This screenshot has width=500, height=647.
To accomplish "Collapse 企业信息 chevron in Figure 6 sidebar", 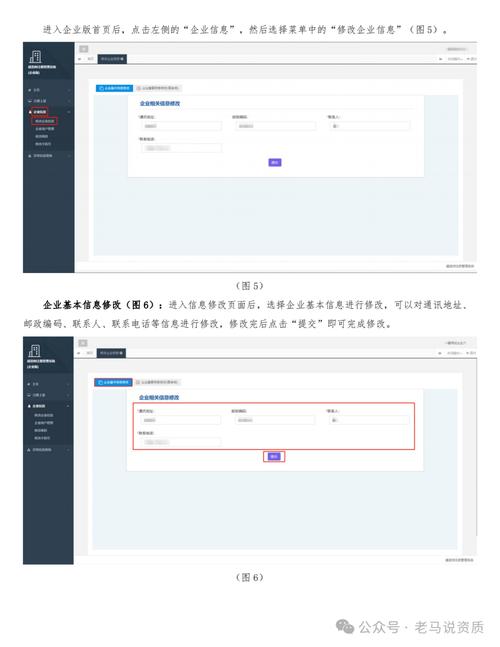I will (x=68, y=406).
